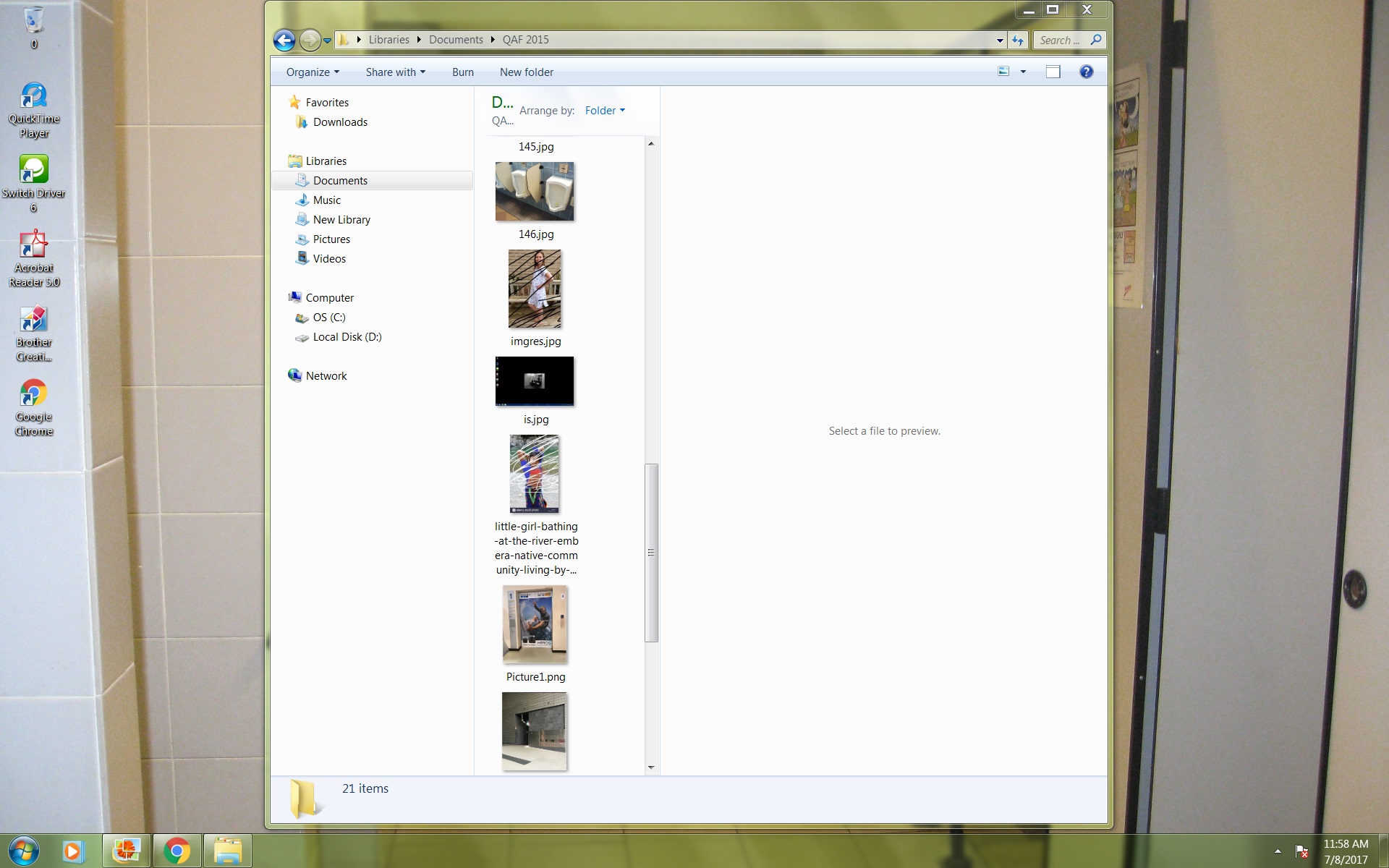Open New Library in navigation pane
The width and height of the screenshot is (1389, 868).
341,220
